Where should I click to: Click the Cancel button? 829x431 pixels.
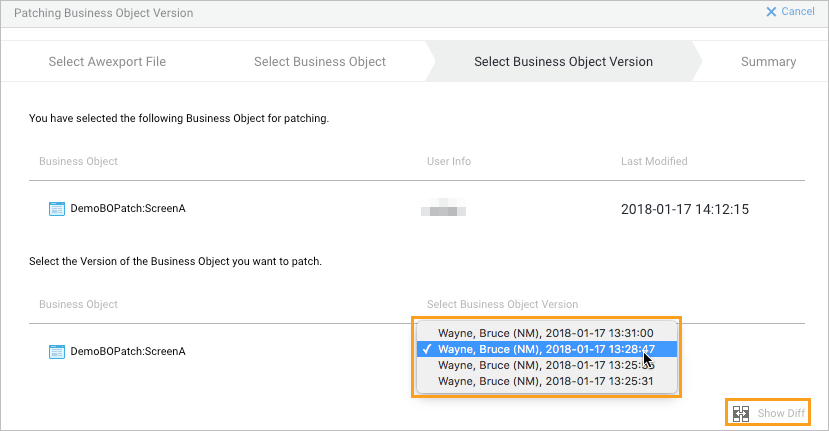(x=790, y=12)
